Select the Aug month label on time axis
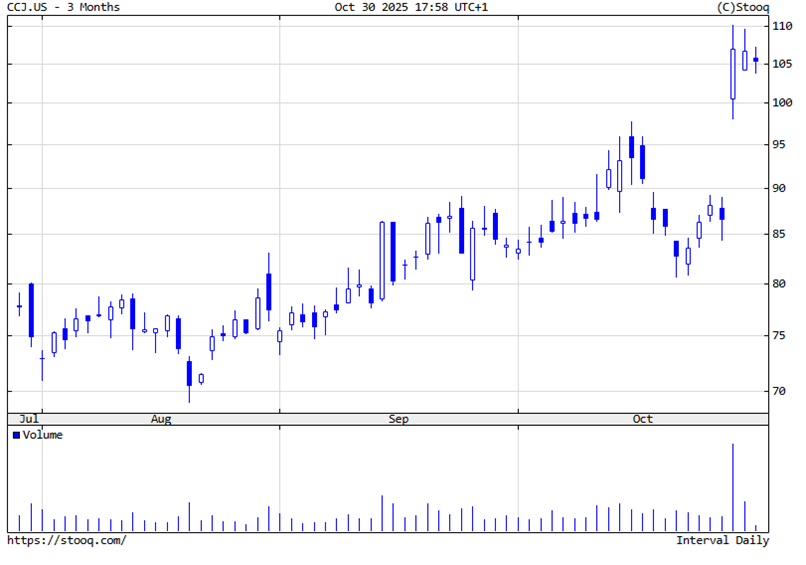The image size is (806, 565). (161, 419)
